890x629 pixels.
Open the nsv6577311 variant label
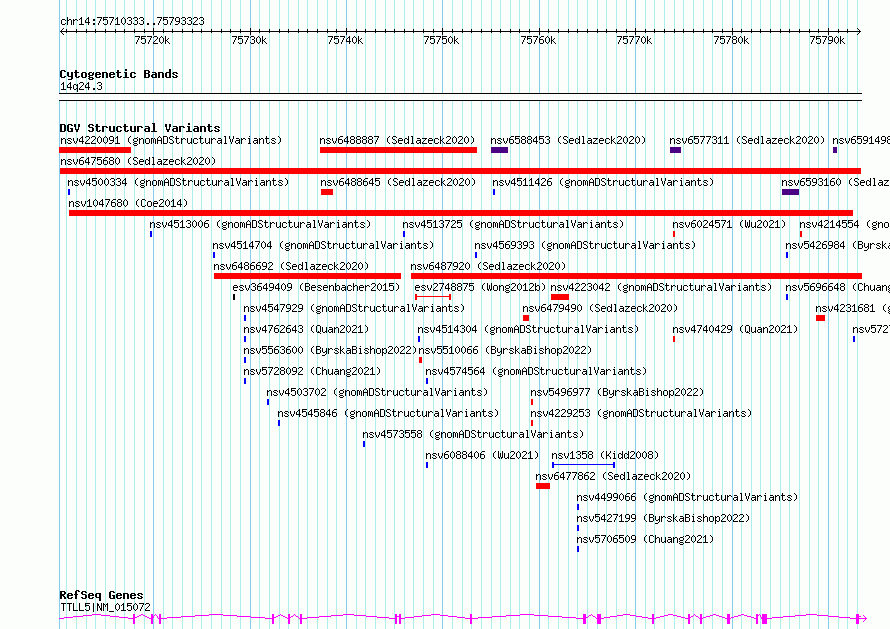tap(747, 140)
